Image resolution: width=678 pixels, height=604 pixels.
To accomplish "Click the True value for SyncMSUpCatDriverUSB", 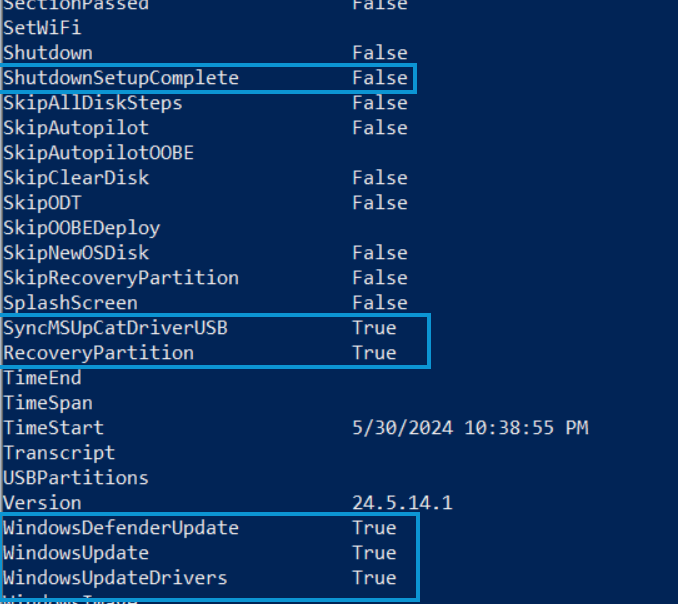I will 374,328.
